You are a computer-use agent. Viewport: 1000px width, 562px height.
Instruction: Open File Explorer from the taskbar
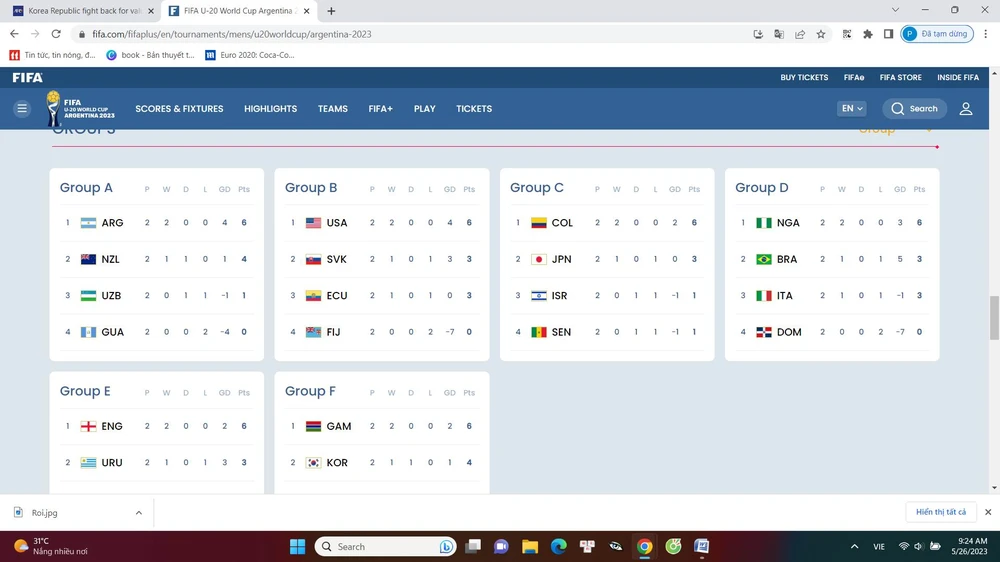[530, 546]
